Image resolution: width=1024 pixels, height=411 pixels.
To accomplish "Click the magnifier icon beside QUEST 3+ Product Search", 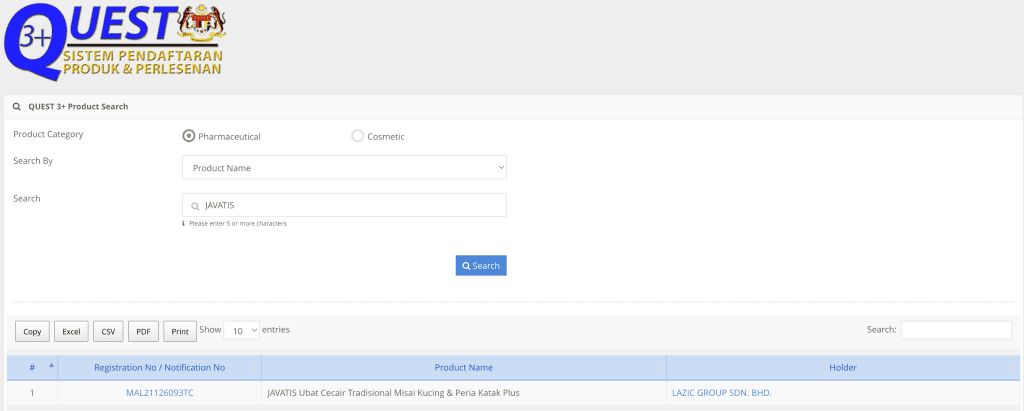I will tap(17, 106).
